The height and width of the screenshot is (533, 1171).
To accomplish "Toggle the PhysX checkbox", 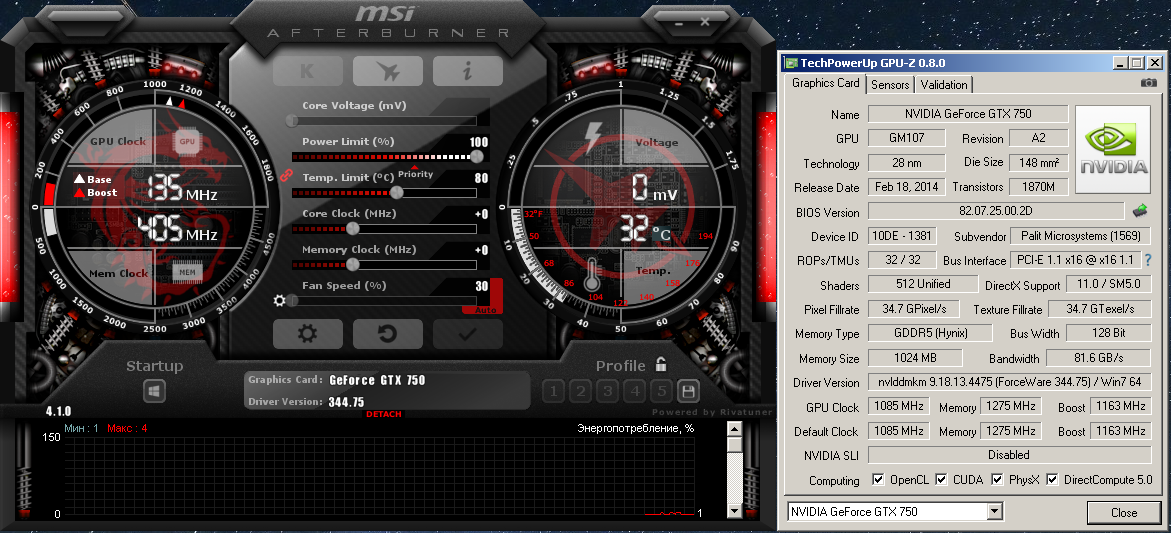I will coord(997,479).
